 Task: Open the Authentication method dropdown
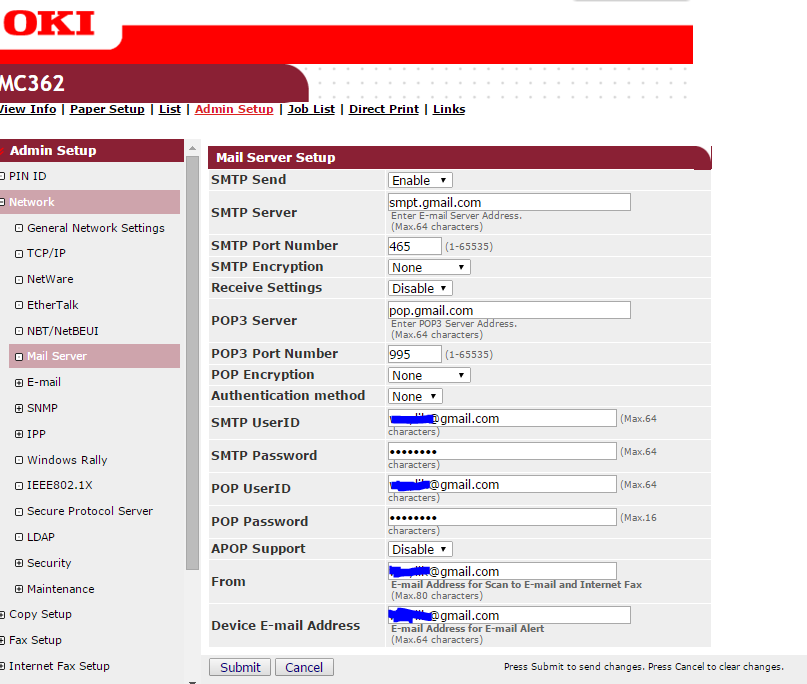click(x=413, y=395)
